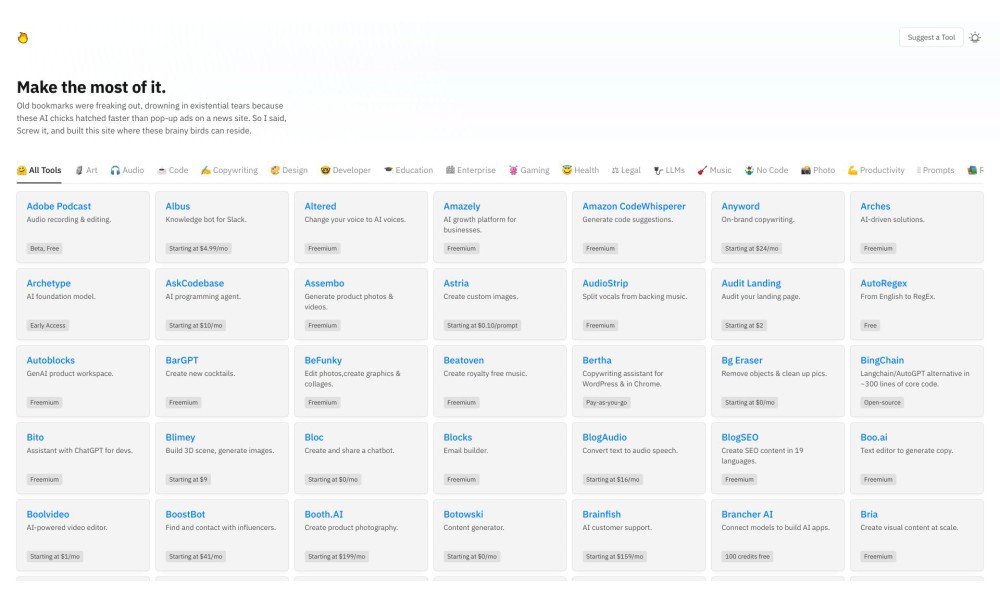The width and height of the screenshot is (1000, 600).
Task: Select the All Tools tab
Action: [39, 170]
